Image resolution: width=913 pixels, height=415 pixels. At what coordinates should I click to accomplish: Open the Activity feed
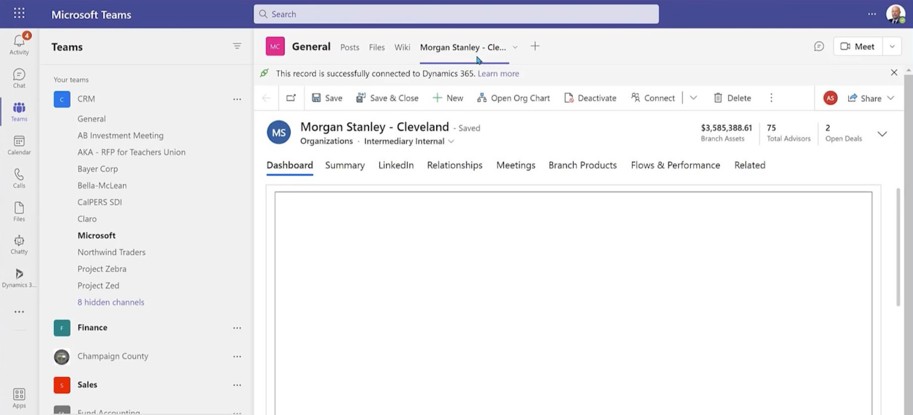(19, 44)
